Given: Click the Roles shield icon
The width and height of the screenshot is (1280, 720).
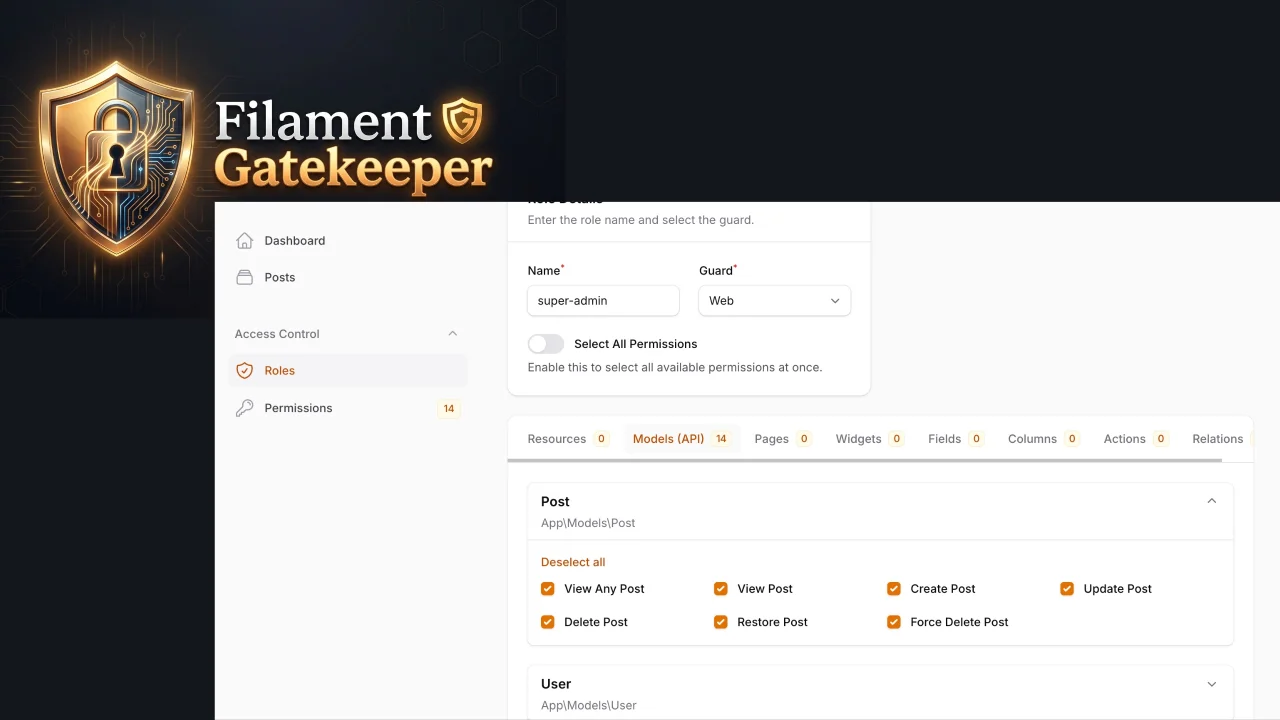Looking at the screenshot, I should [x=244, y=371].
